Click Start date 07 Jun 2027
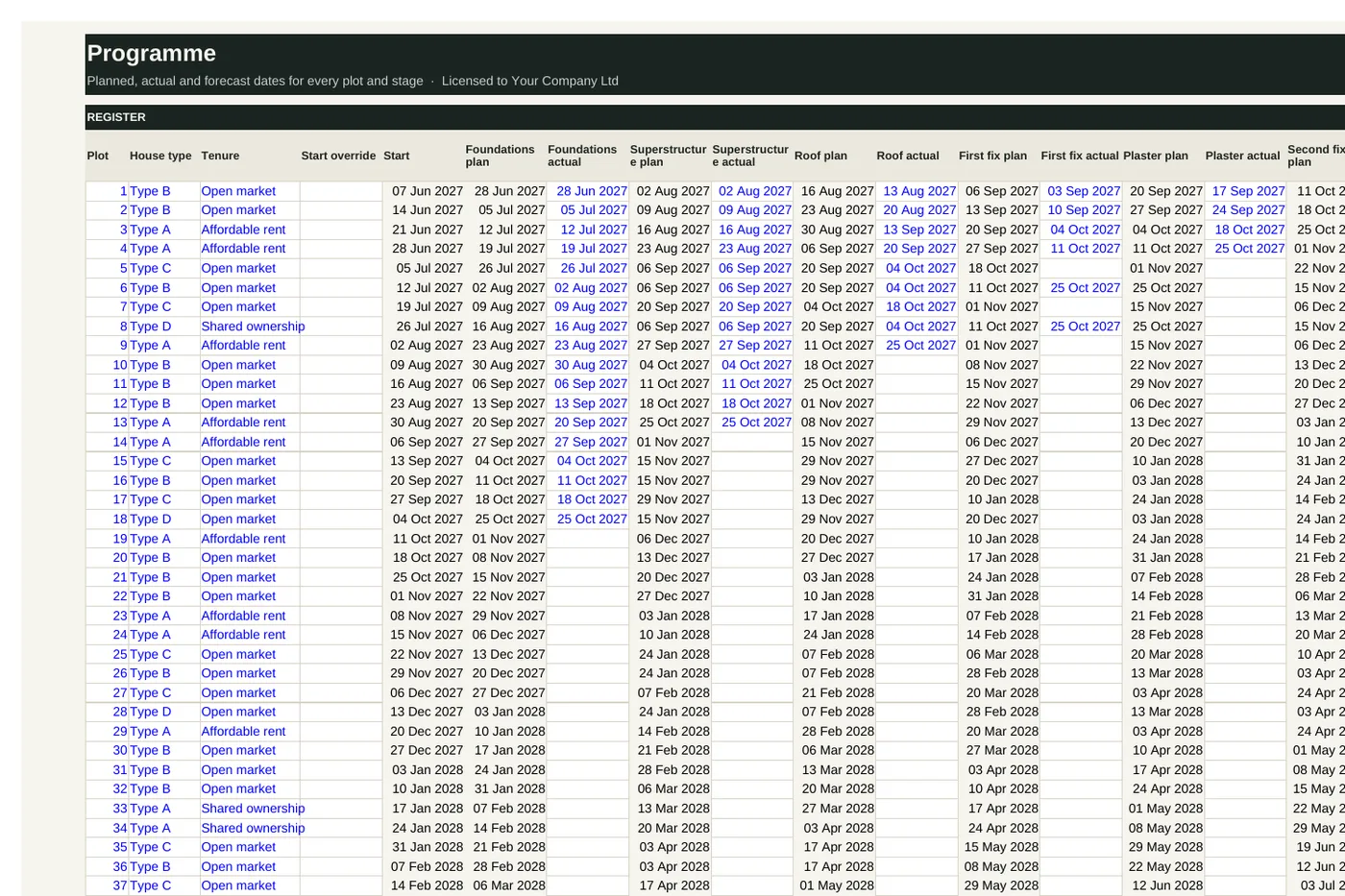 [428, 191]
